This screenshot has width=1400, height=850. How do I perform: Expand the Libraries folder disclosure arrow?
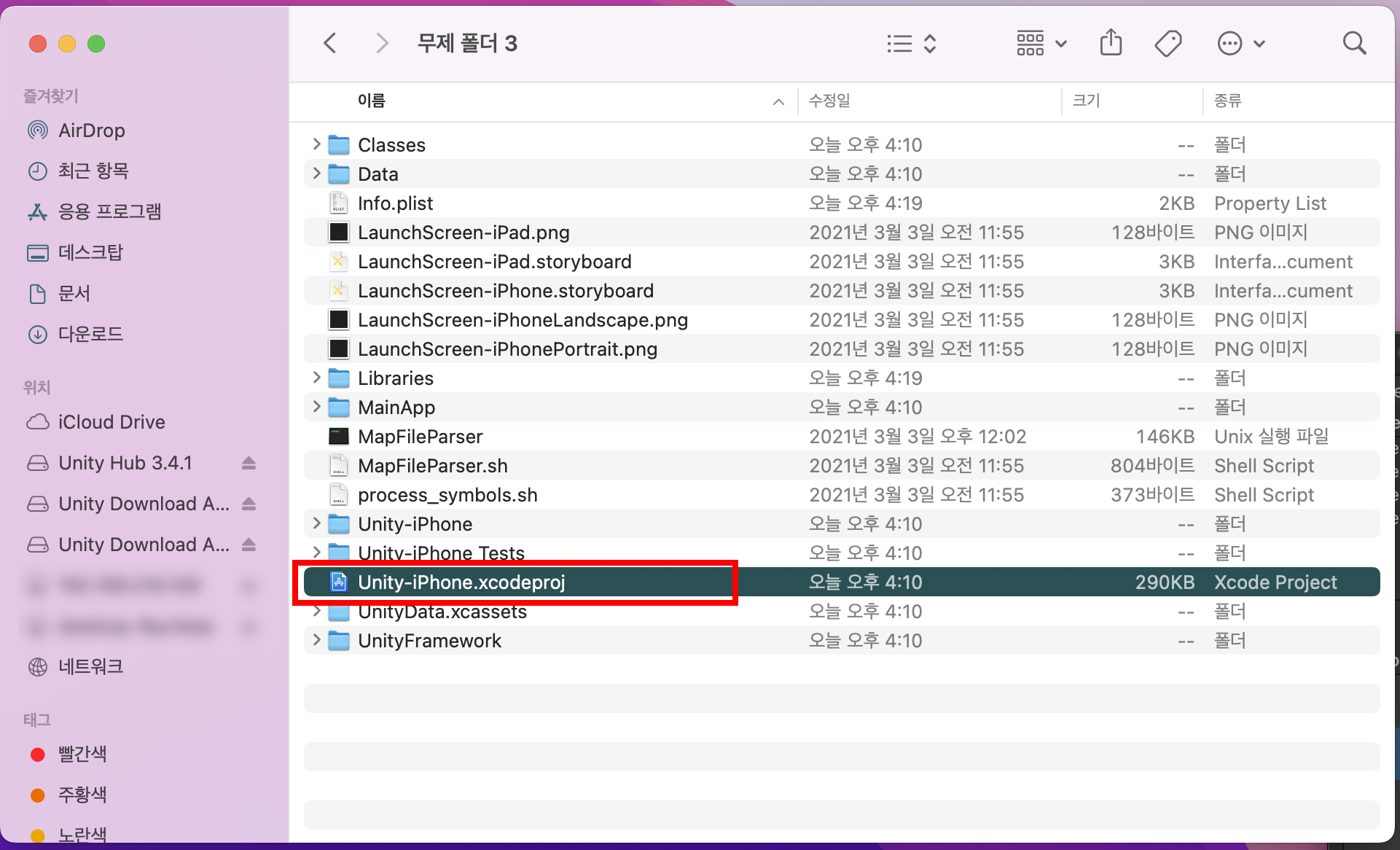click(x=316, y=378)
